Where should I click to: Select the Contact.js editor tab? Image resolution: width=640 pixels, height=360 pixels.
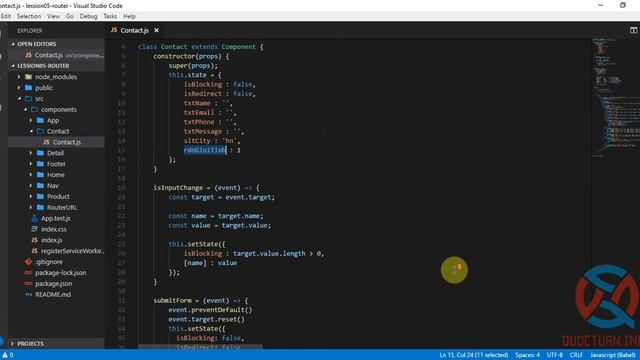pos(135,30)
